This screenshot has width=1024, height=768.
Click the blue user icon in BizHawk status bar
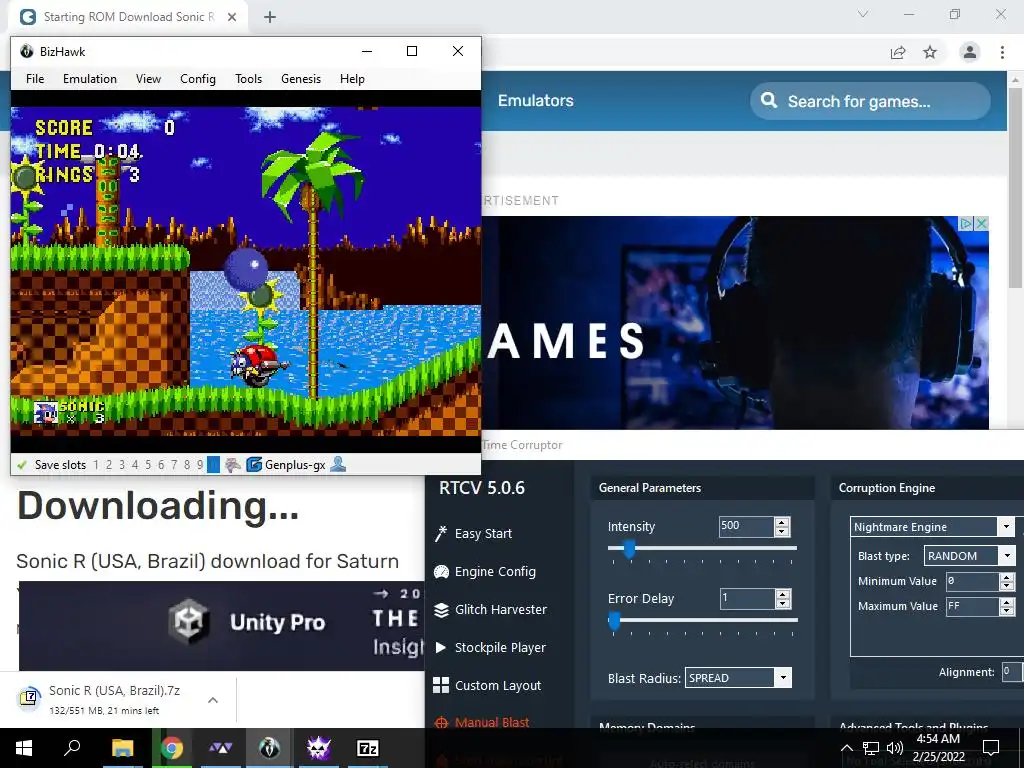point(338,464)
